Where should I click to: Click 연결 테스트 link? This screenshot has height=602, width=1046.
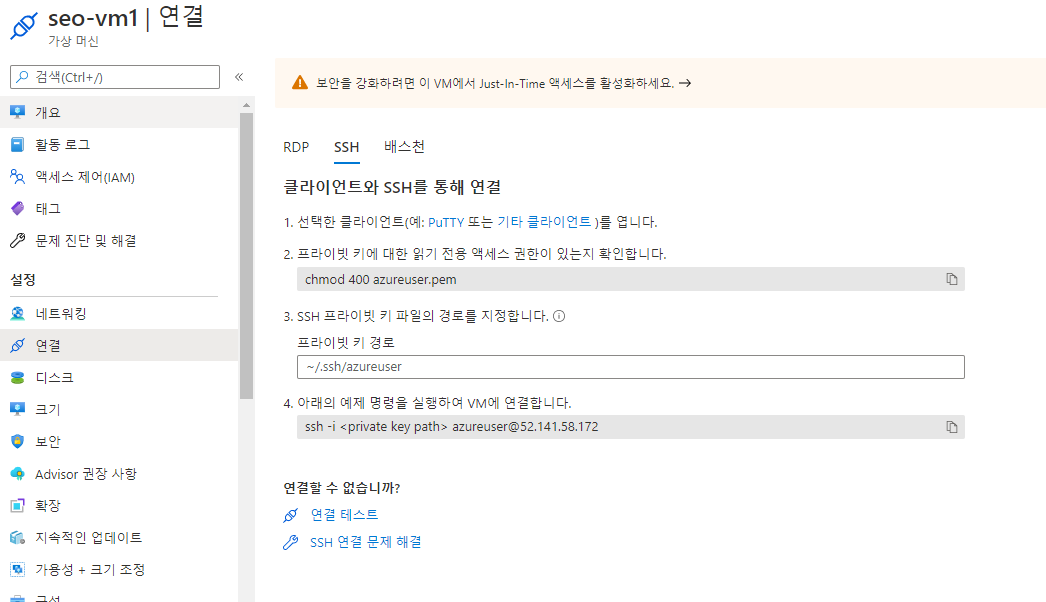pyautogui.click(x=344, y=515)
